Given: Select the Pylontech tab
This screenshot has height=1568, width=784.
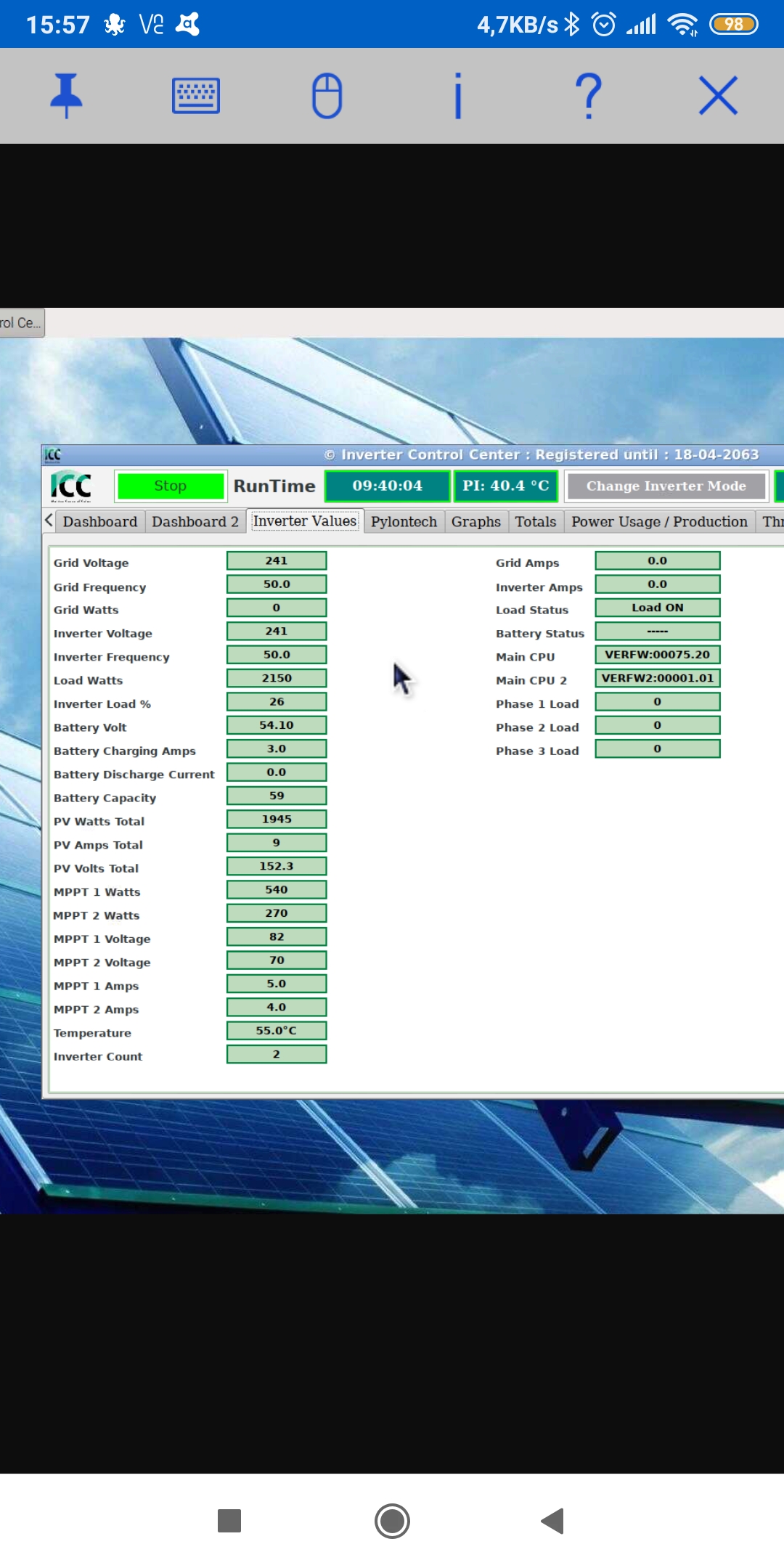Looking at the screenshot, I should (404, 522).
